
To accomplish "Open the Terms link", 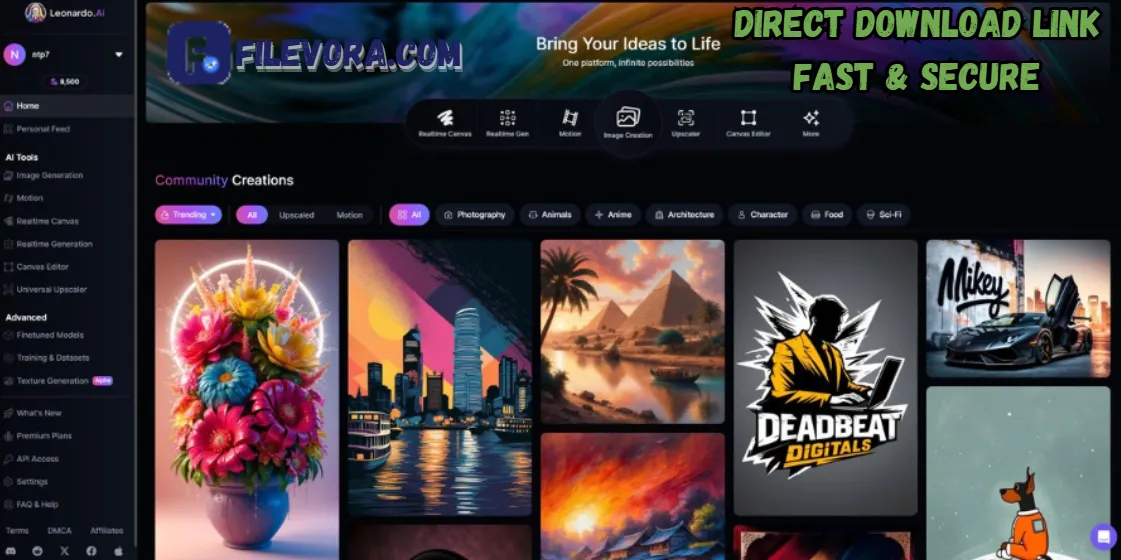I will pos(17,531).
